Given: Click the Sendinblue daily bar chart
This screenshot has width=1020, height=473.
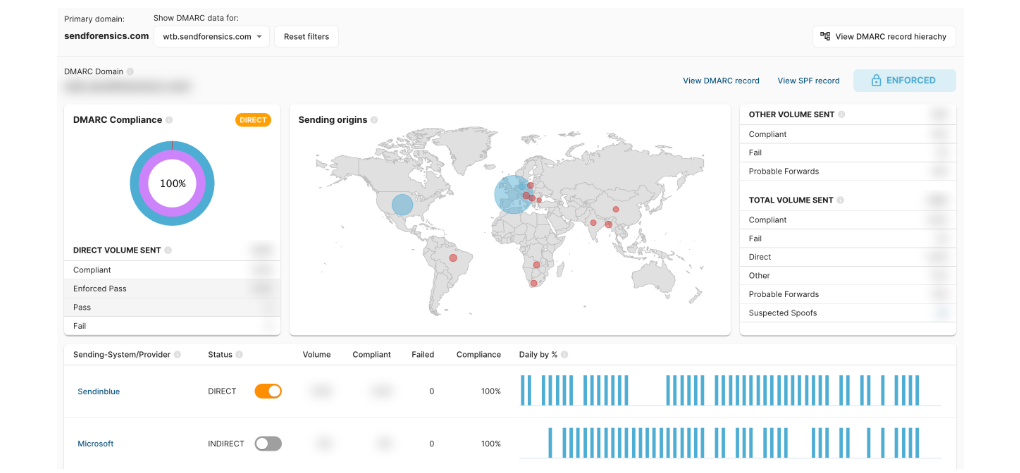Looking at the screenshot, I should coord(730,390).
